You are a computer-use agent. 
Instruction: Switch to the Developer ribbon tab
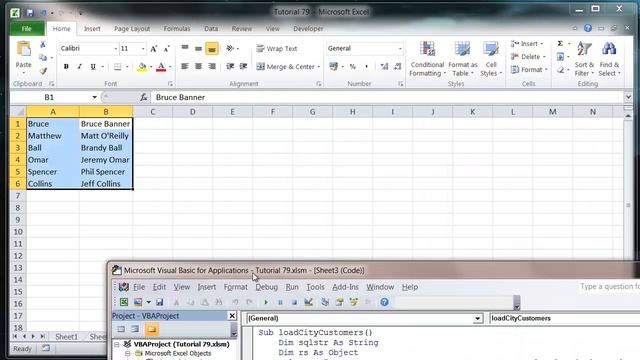pos(308,29)
